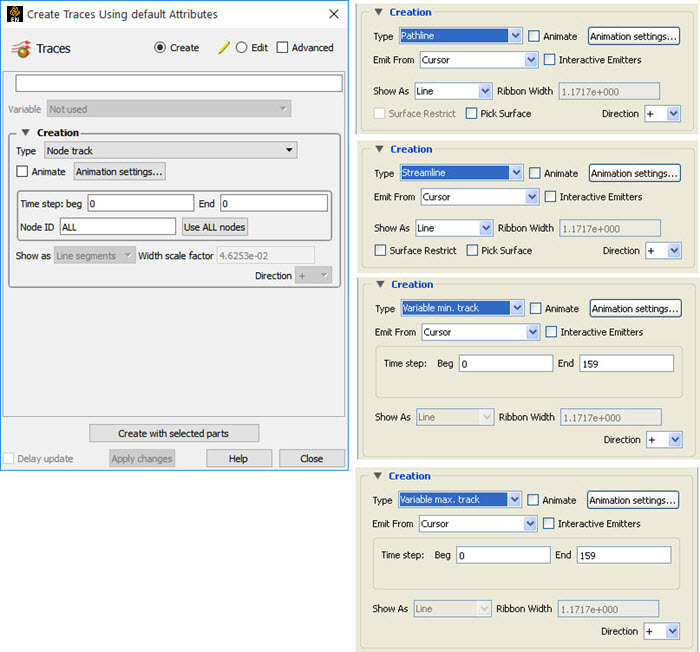This screenshot has height=652, width=700.
Task: Open Emit From dropdown in Variable min. track panel
Action: pos(480,332)
